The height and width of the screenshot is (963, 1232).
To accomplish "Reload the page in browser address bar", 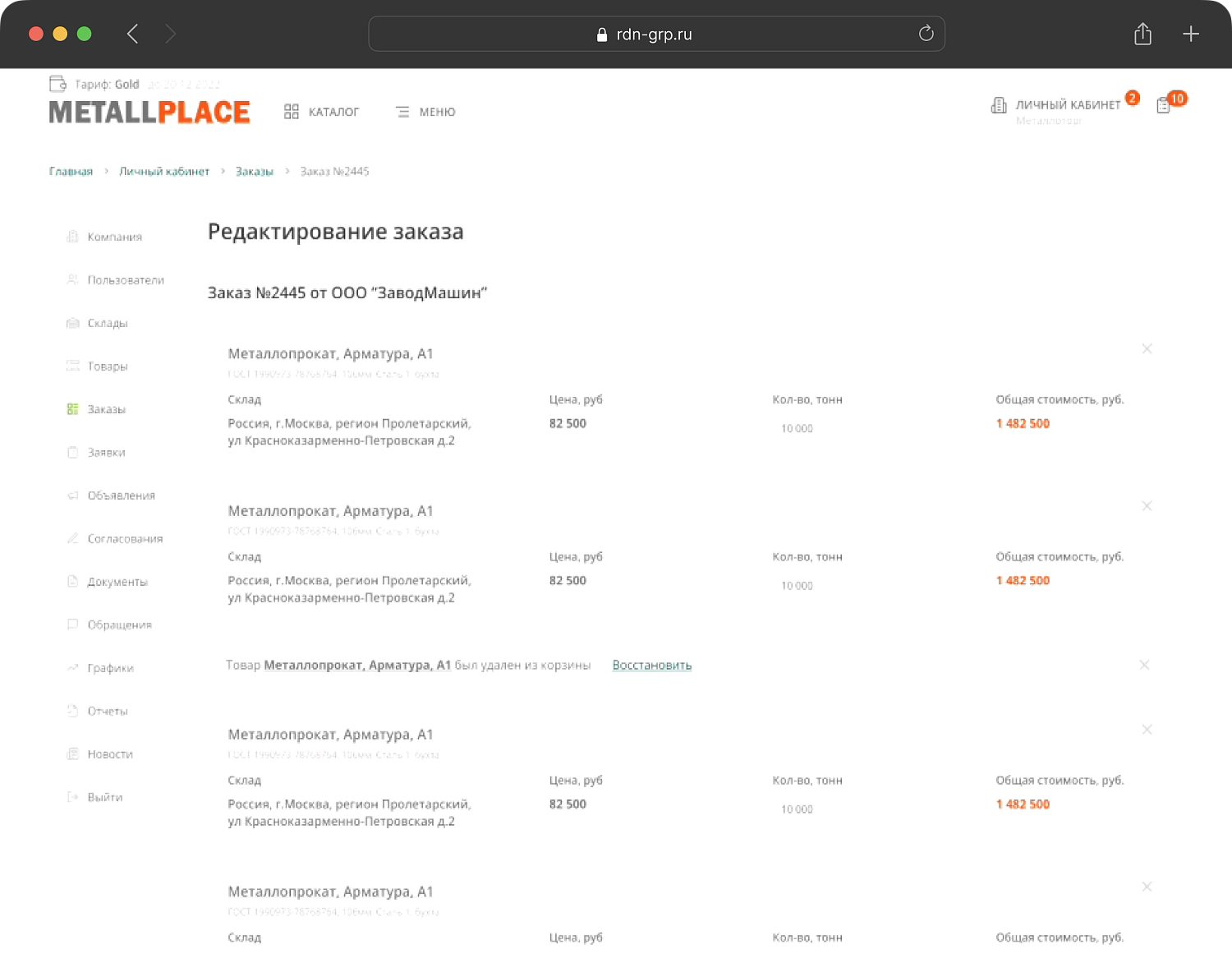I will point(926,34).
